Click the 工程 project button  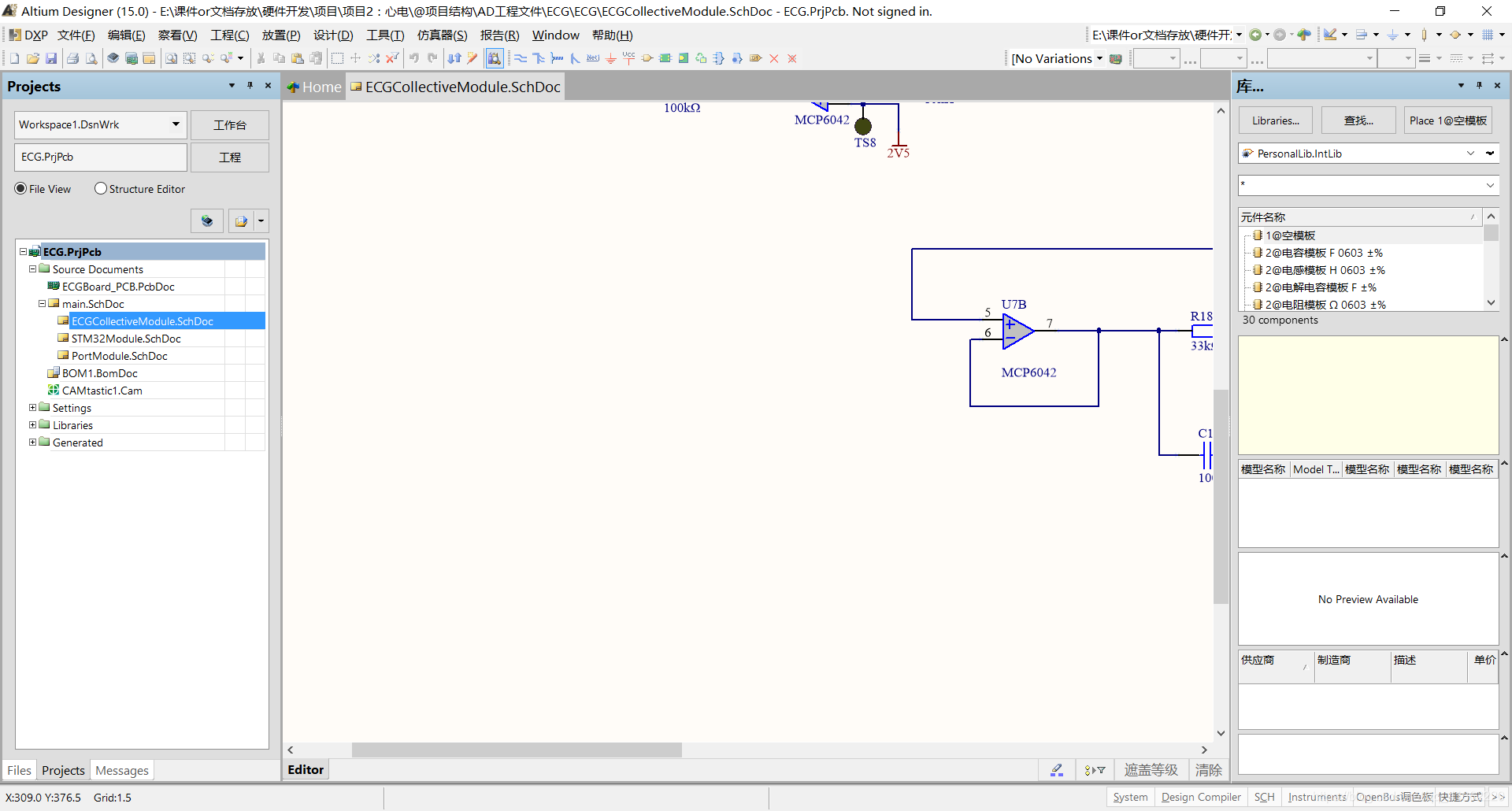pyautogui.click(x=230, y=157)
